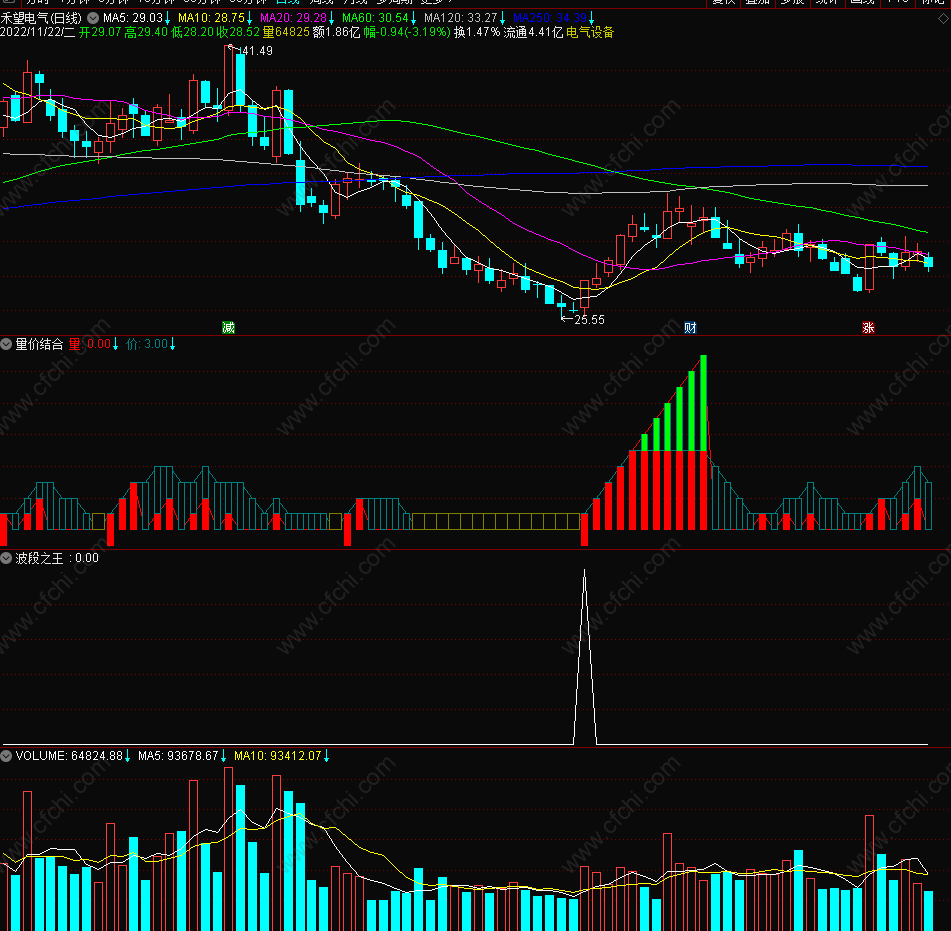Click the arrow beside volume MA10: 93412.07
This screenshot has height=931, width=951.
coord(326,756)
